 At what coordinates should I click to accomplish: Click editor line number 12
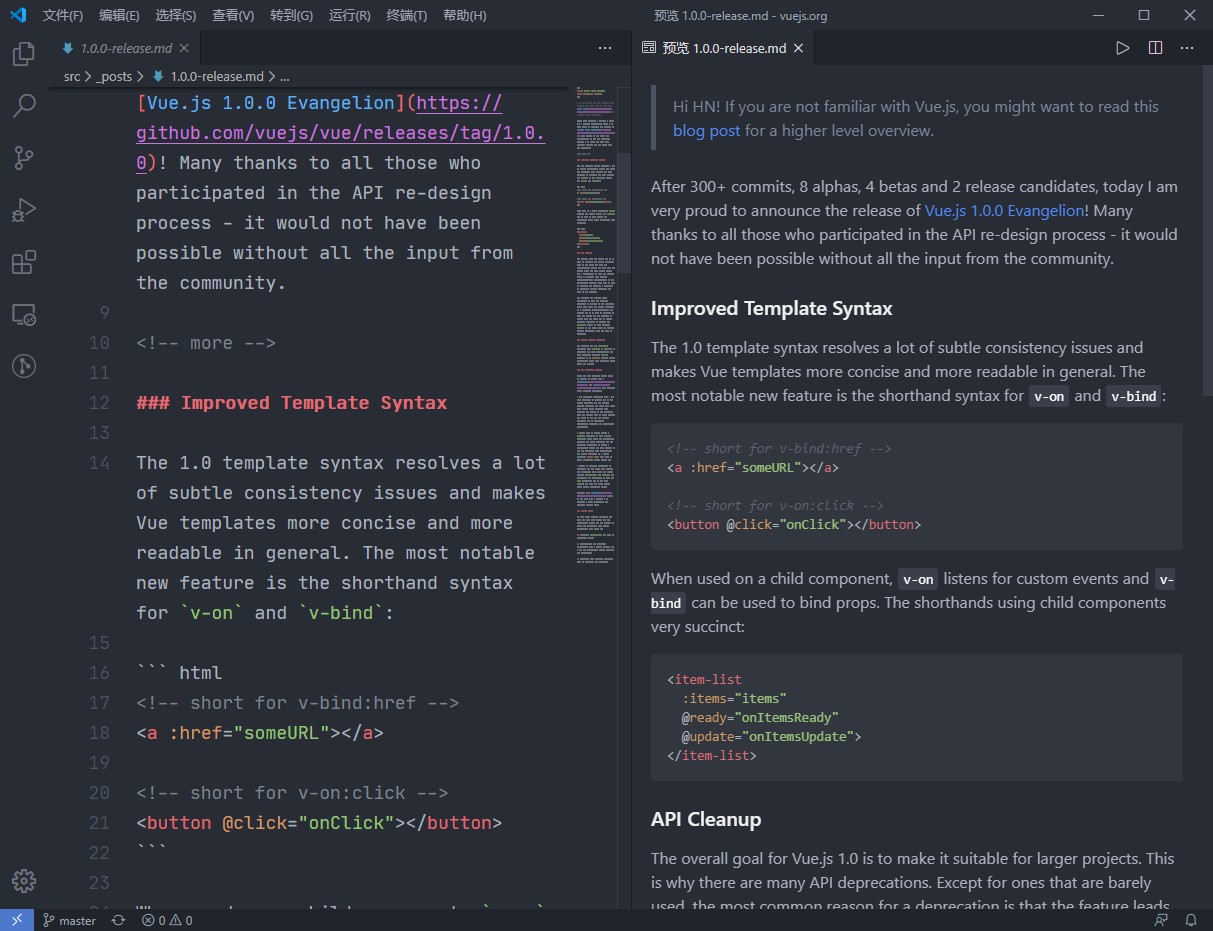tap(99, 403)
